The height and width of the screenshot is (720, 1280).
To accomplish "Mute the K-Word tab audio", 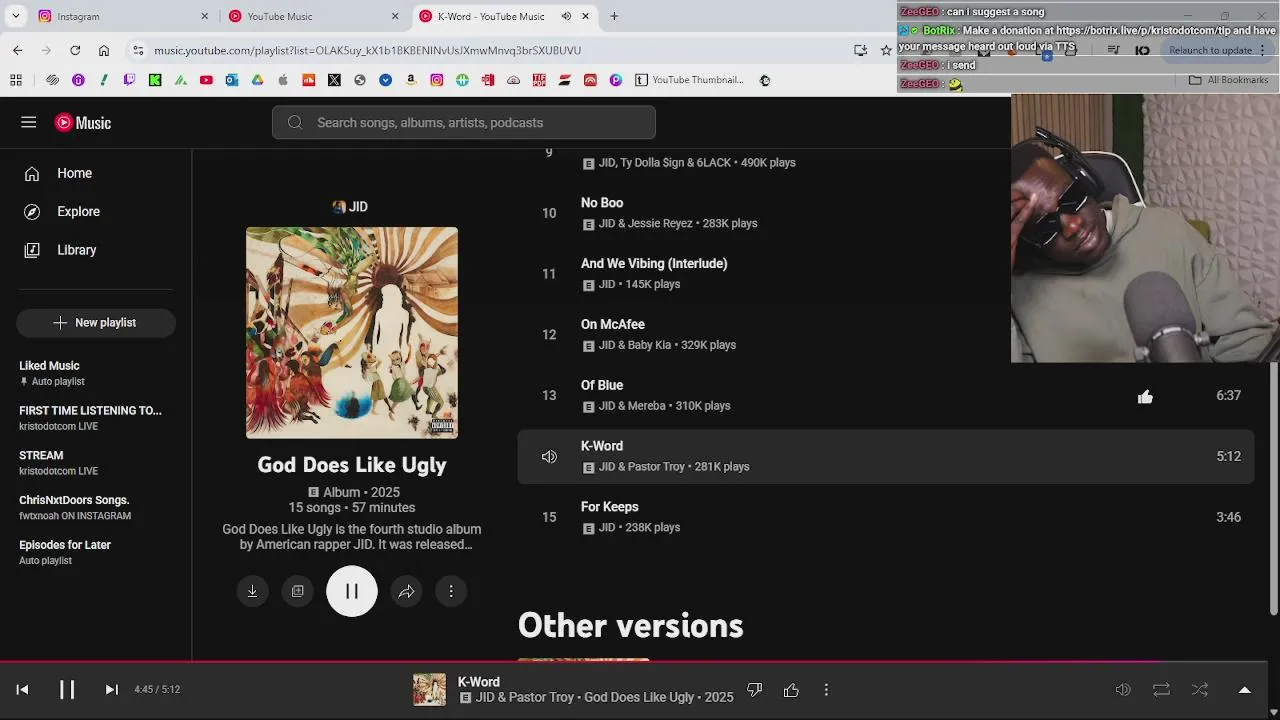I will [x=566, y=16].
